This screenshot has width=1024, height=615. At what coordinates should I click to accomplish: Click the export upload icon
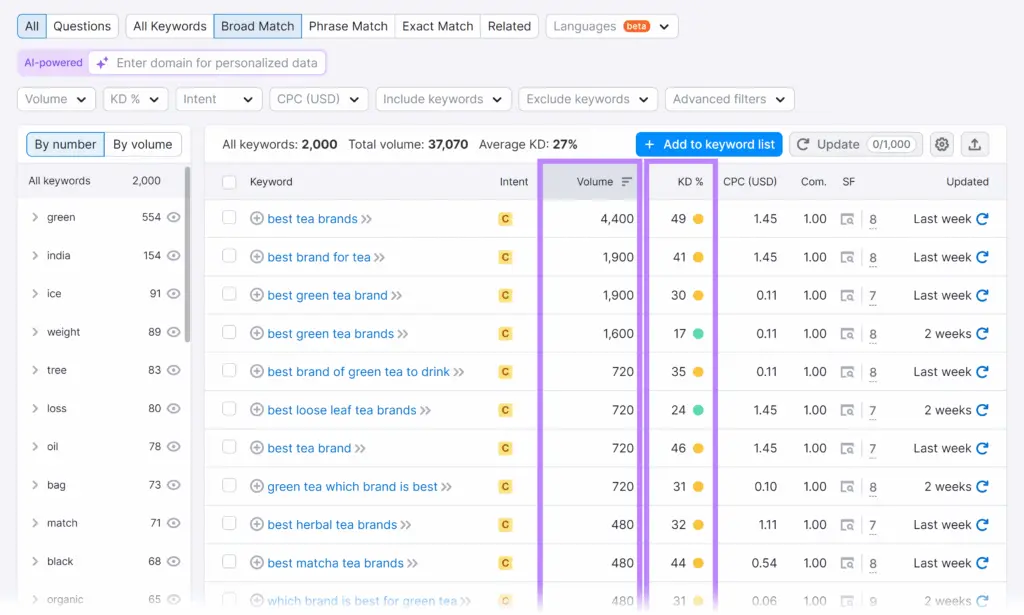point(975,144)
